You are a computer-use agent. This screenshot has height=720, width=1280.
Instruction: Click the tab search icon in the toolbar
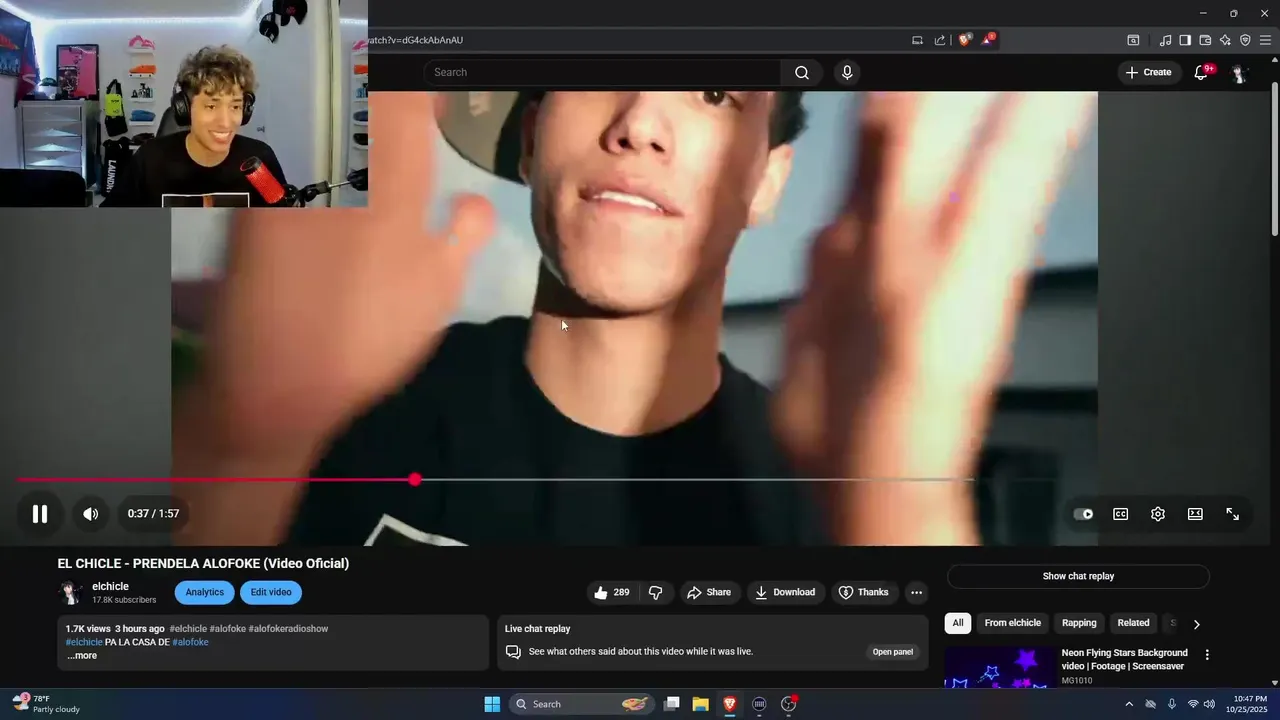tap(1133, 40)
